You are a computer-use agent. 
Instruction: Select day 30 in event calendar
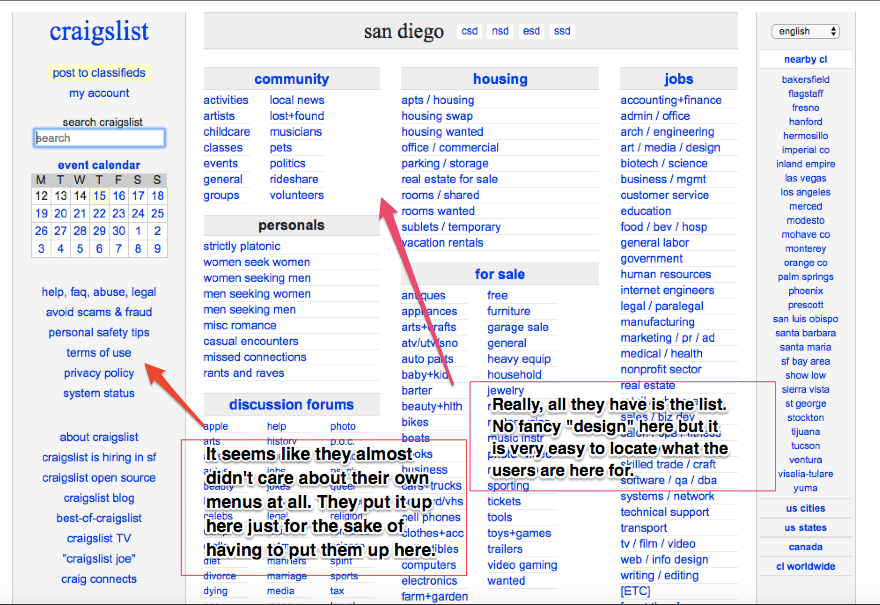[118, 231]
